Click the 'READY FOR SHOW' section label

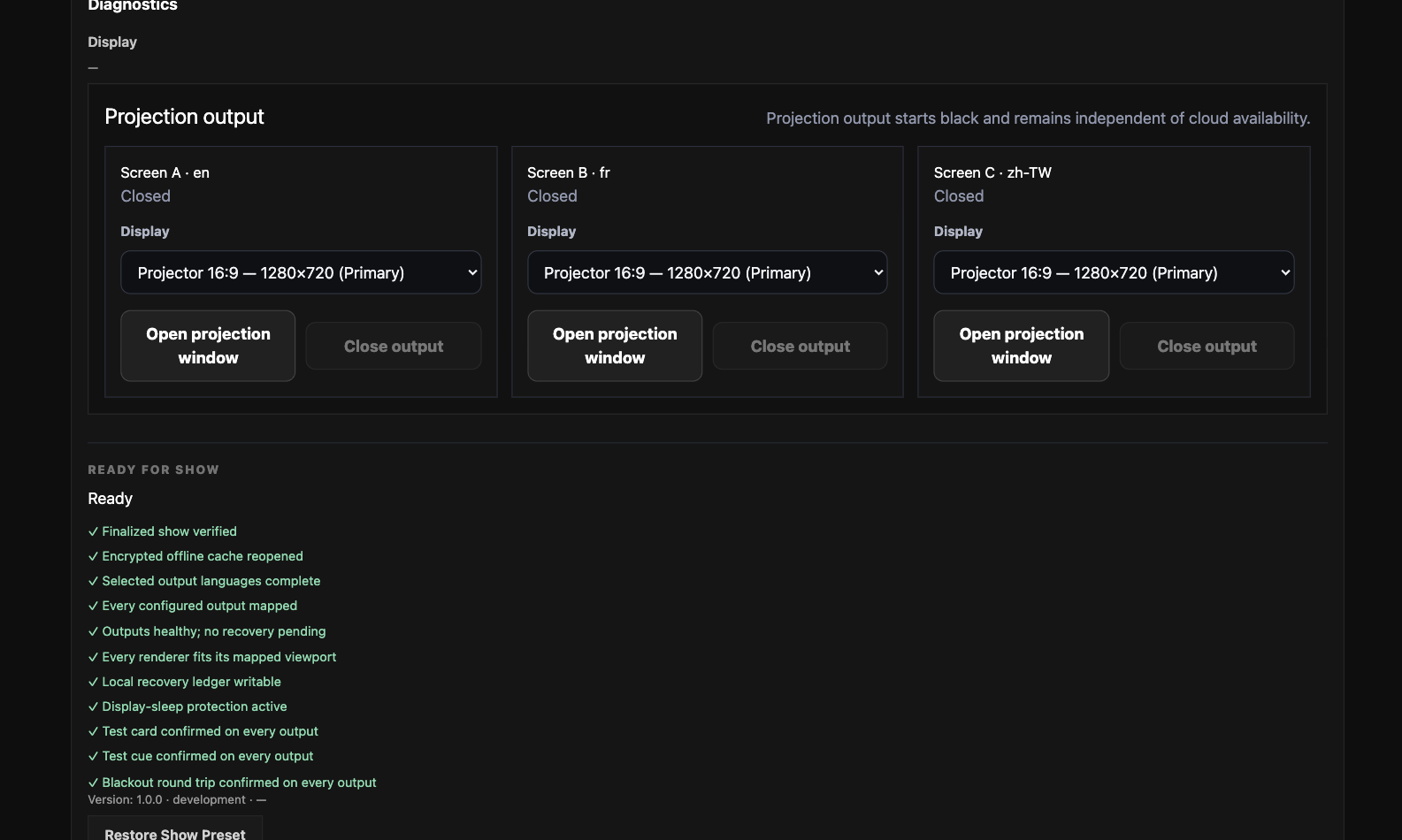pos(153,470)
